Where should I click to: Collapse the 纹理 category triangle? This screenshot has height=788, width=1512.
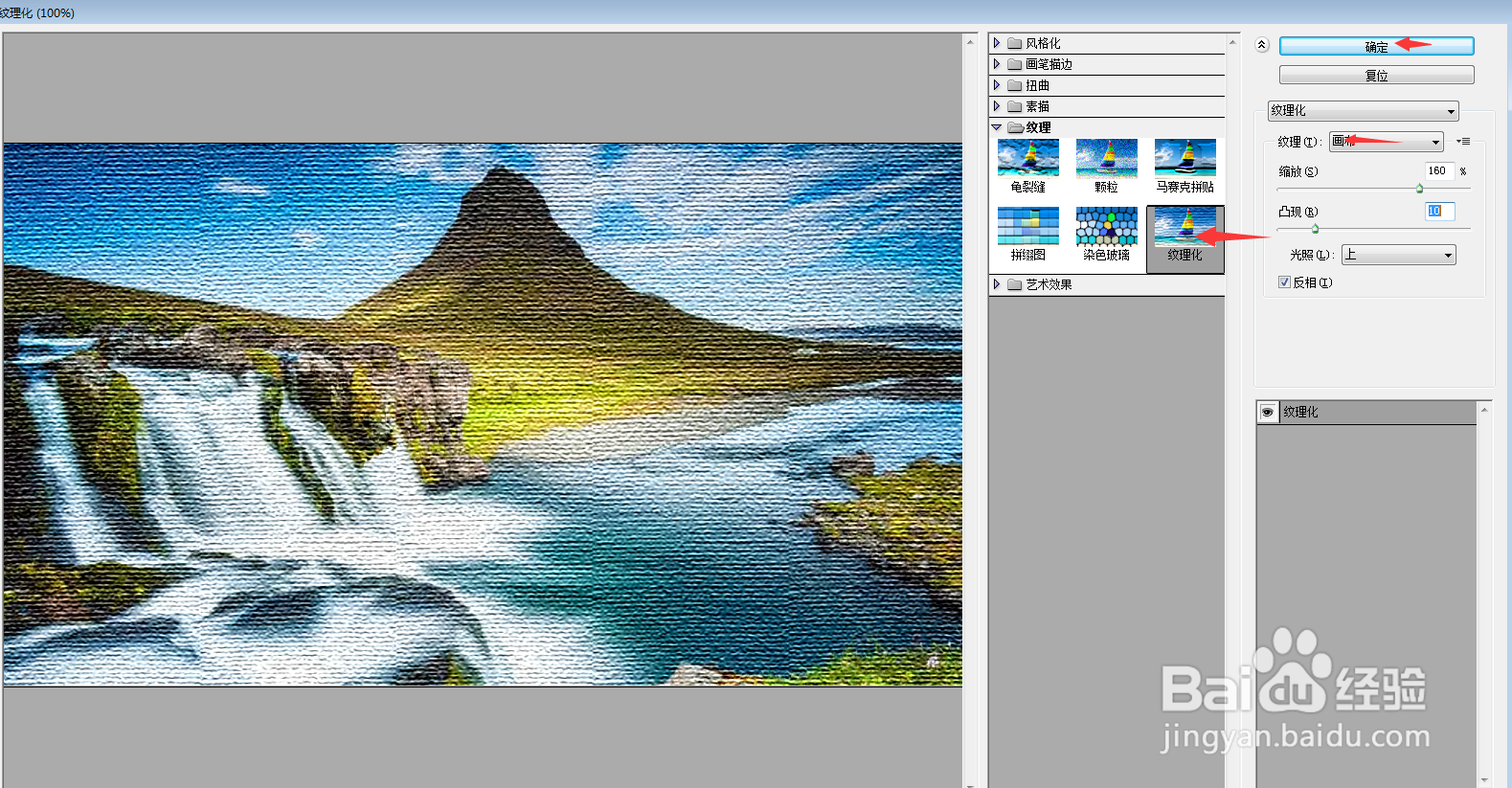(997, 127)
